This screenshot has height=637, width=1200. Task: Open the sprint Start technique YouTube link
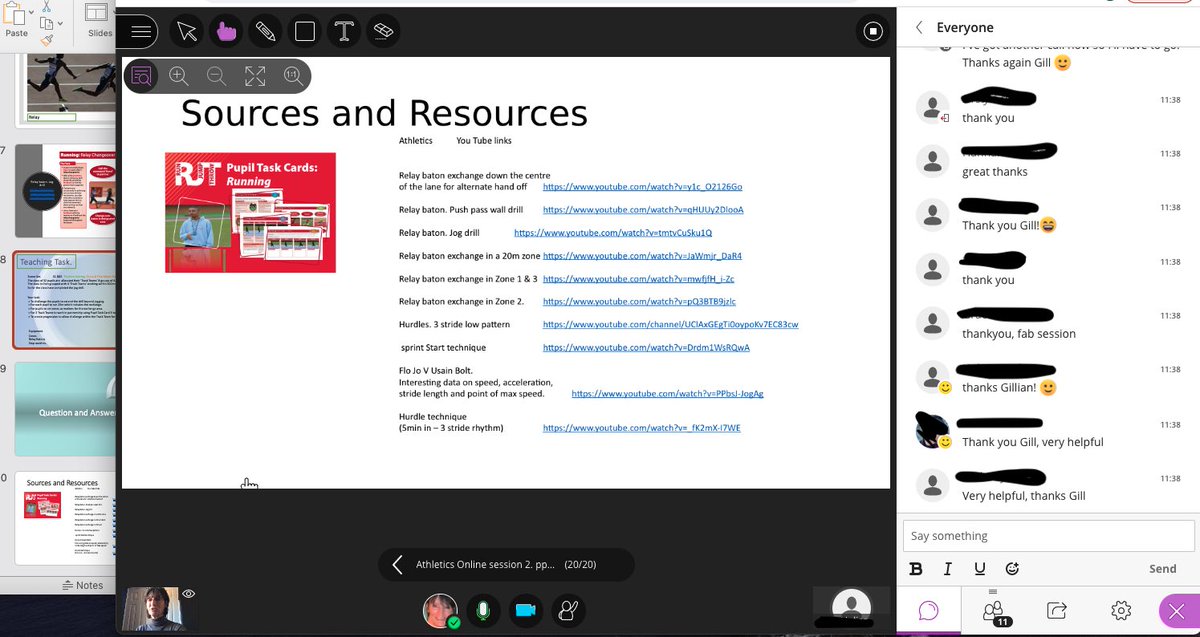646,348
